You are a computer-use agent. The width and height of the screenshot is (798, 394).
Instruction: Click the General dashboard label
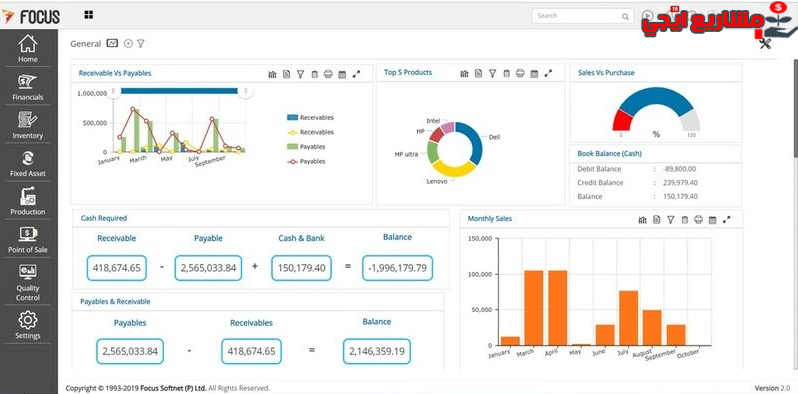tap(86, 44)
